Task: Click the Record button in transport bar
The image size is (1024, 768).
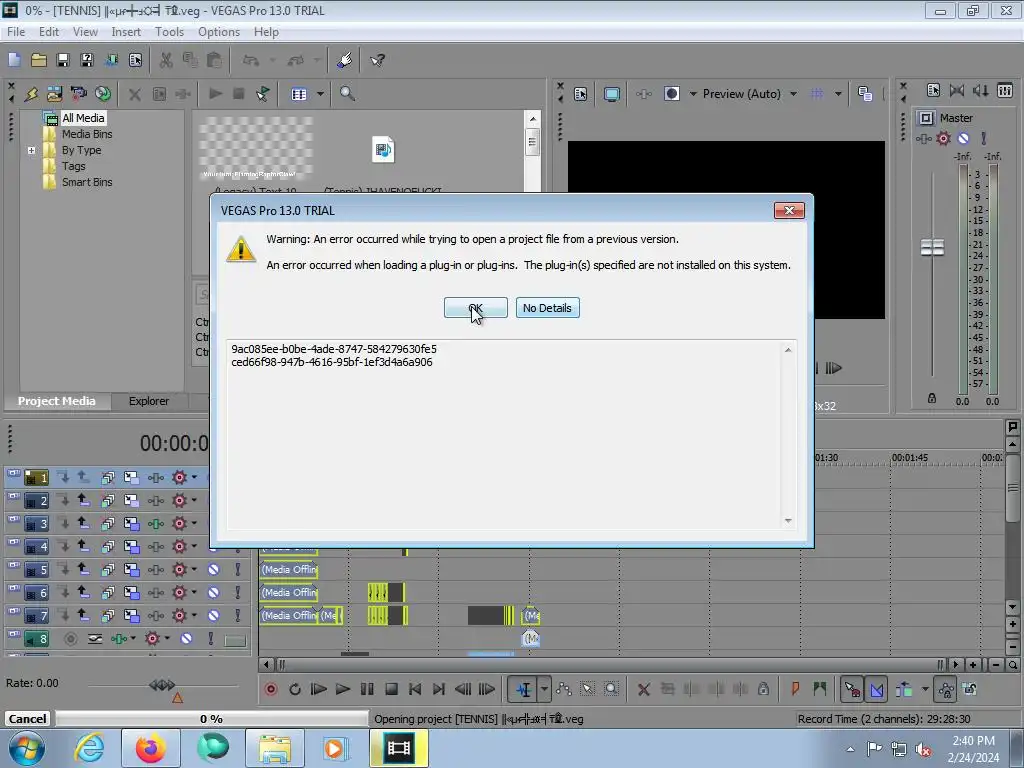Action: point(271,689)
